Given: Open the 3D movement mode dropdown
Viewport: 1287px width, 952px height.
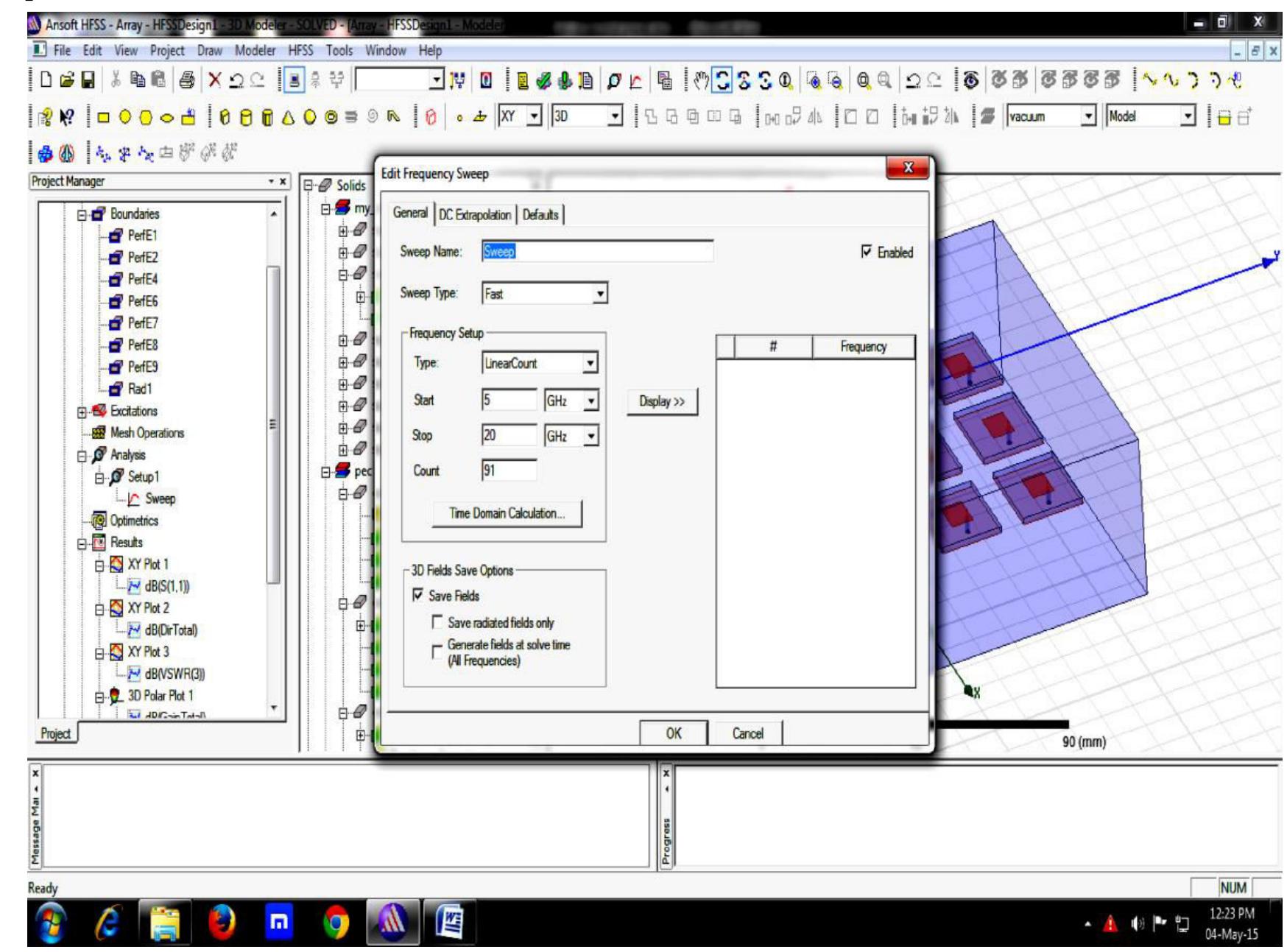Looking at the screenshot, I should click(616, 116).
